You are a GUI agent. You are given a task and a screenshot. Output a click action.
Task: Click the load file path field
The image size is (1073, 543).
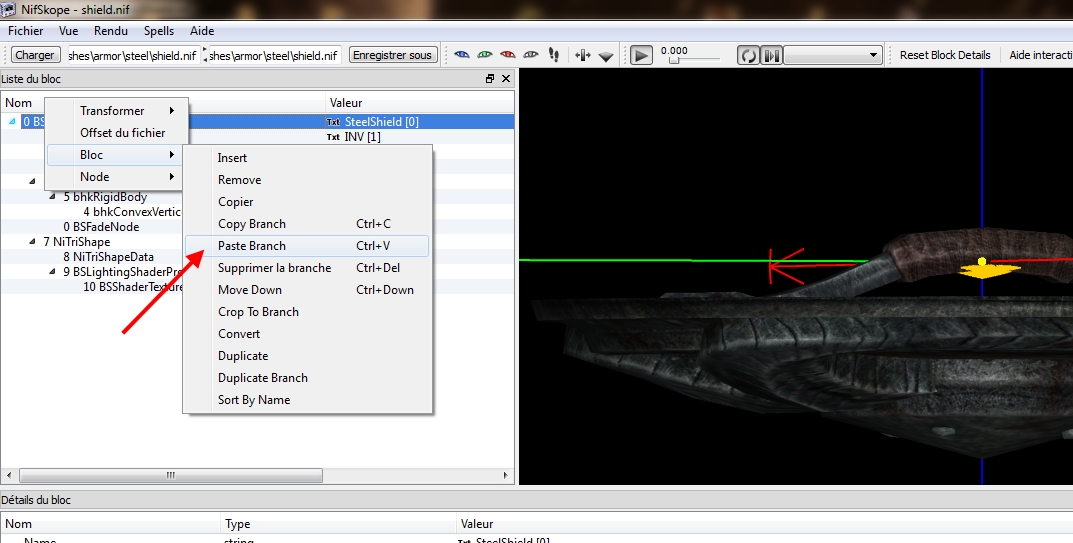[133, 55]
